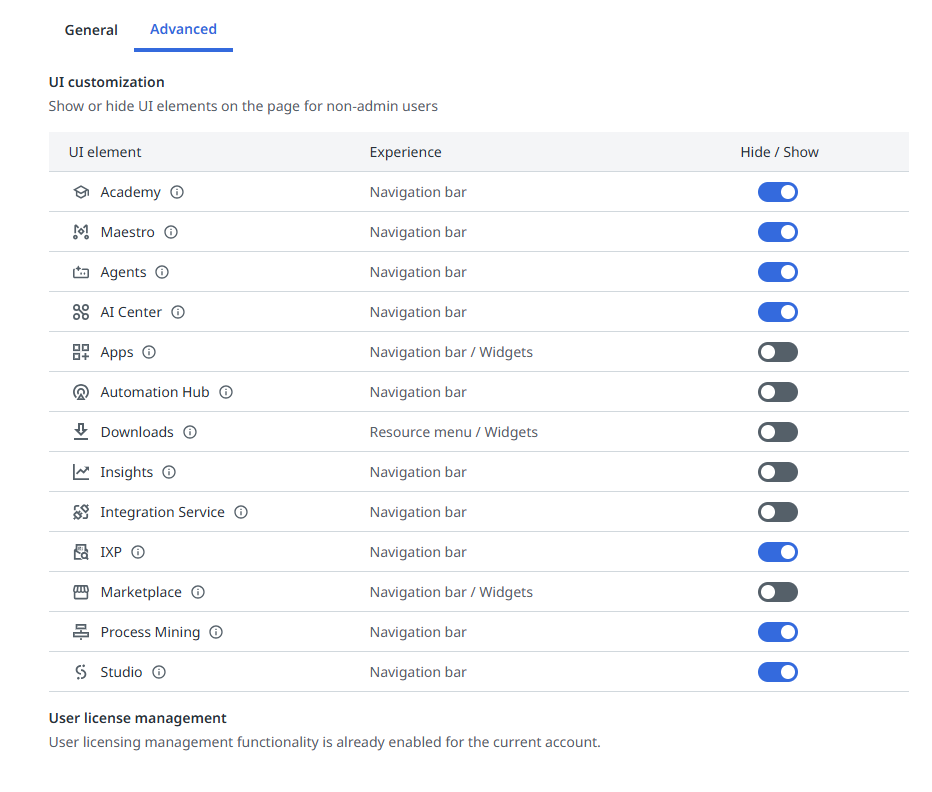This screenshot has height=792, width=932.
Task: Select the Advanced tab
Action: (x=183, y=29)
